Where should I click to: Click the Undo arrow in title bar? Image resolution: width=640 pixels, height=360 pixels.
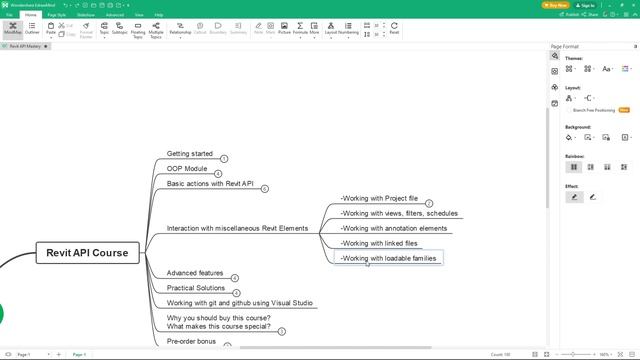(x=65, y=5)
